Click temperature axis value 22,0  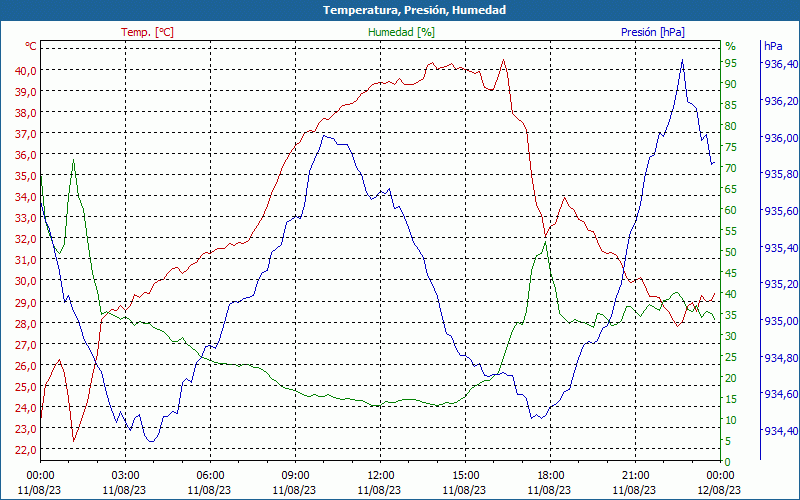click(x=26, y=450)
